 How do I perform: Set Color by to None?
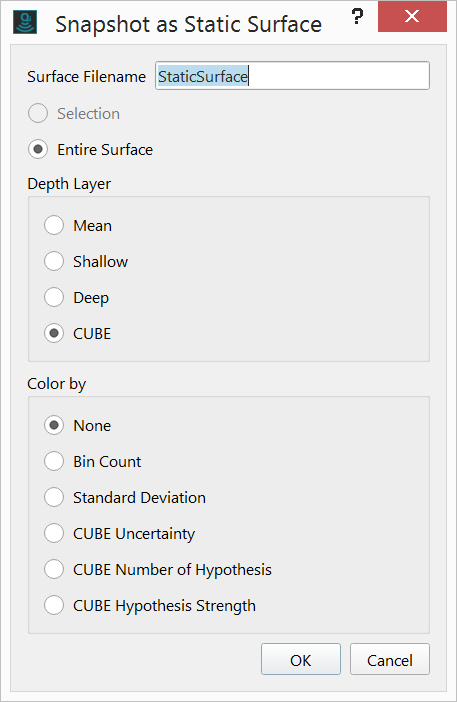coord(77,425)
